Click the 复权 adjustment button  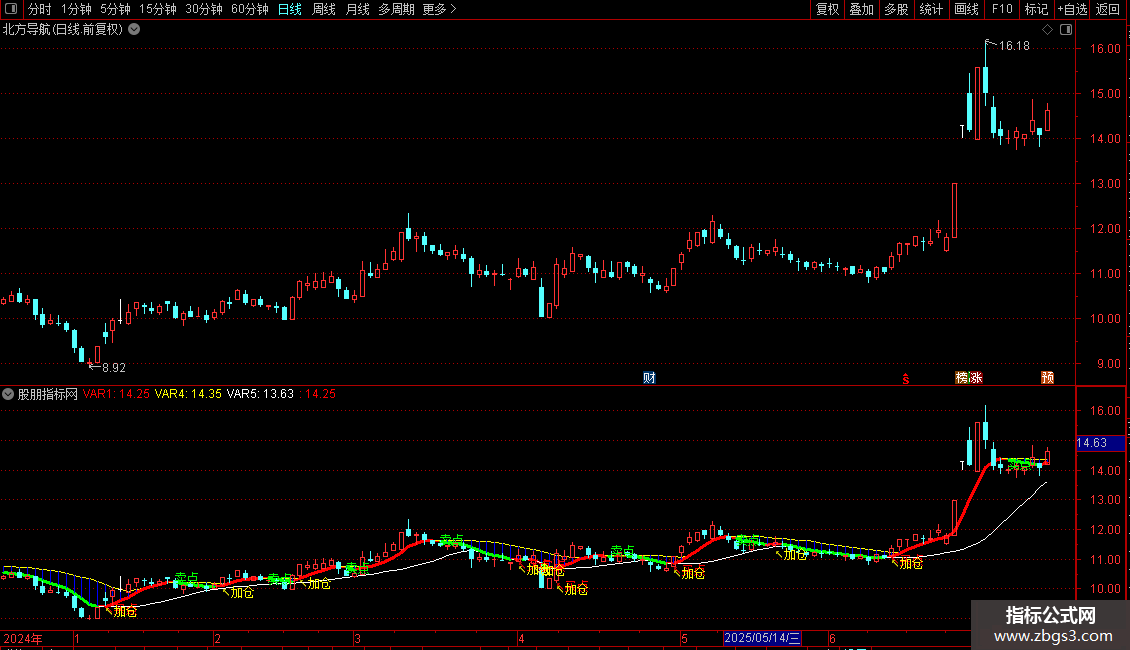click(x=827, y=9)
